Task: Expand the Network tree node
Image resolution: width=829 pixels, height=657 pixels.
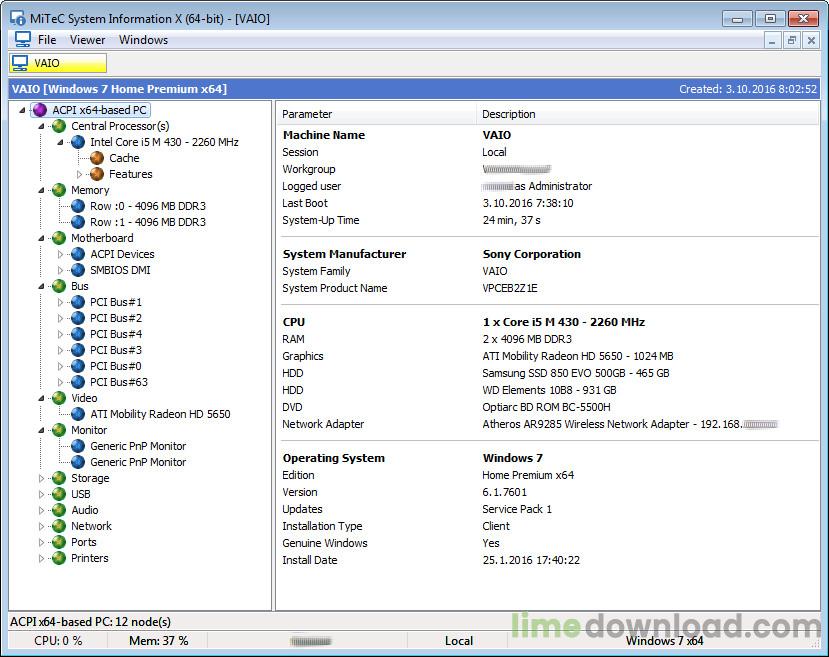Action: (42, 526)
